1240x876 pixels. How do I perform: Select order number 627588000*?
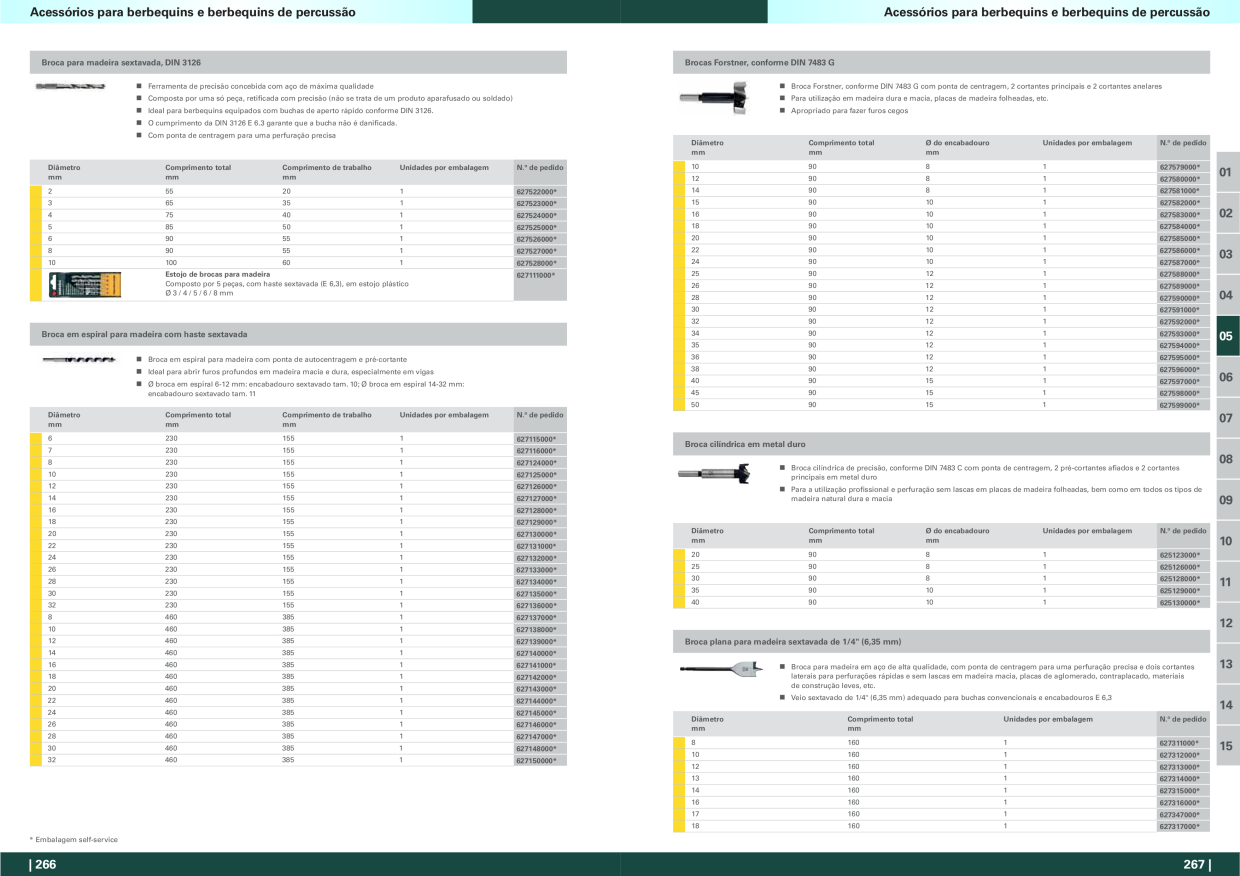click(1180, 274)
